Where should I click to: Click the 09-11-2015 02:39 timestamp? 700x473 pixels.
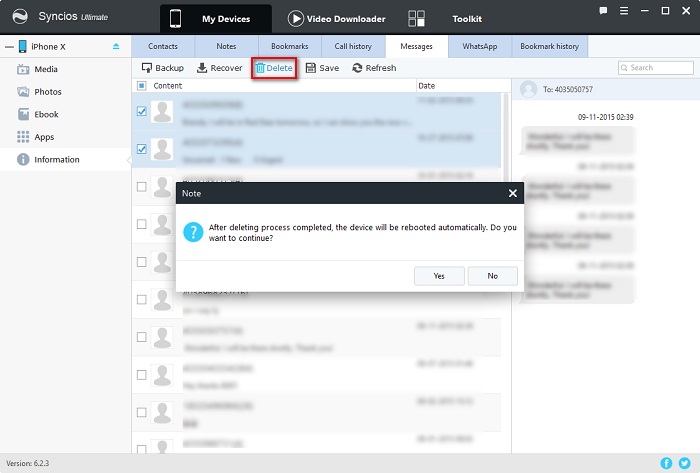click(605, 117)
